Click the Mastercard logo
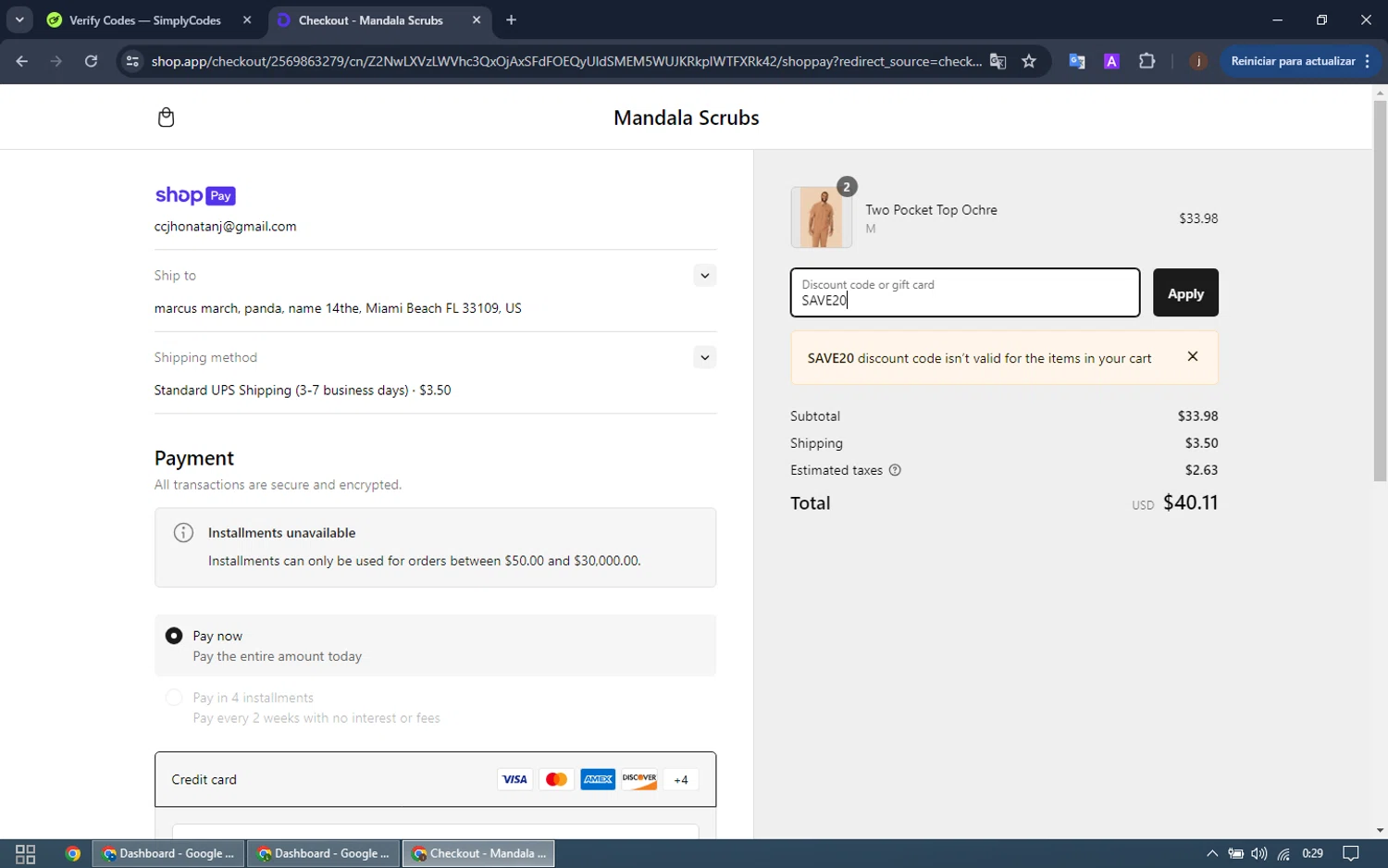The image size is (1388, 868). pyautogui.click(x=556, y=779)
